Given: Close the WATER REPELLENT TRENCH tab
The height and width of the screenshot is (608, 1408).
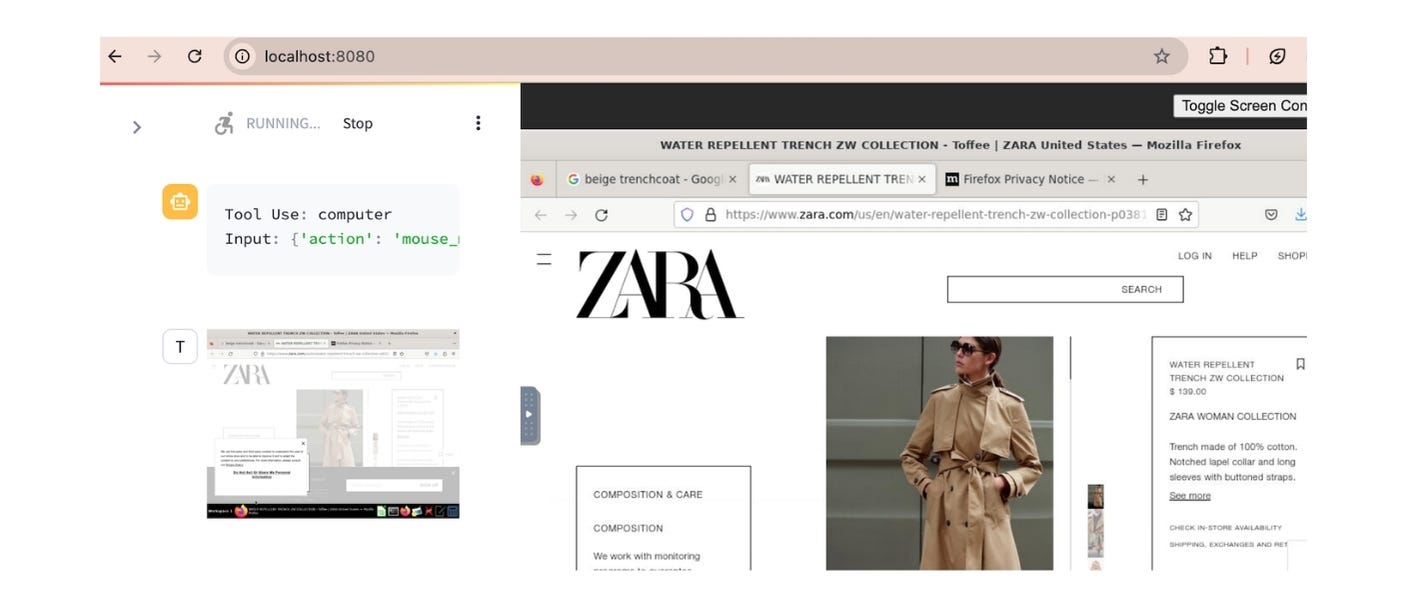Looking at the screenshot, I should (x=922, y=179).
